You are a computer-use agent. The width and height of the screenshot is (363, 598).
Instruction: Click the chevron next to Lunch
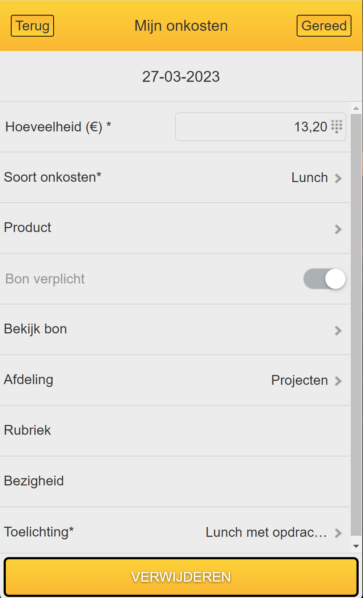pos(338,178)
